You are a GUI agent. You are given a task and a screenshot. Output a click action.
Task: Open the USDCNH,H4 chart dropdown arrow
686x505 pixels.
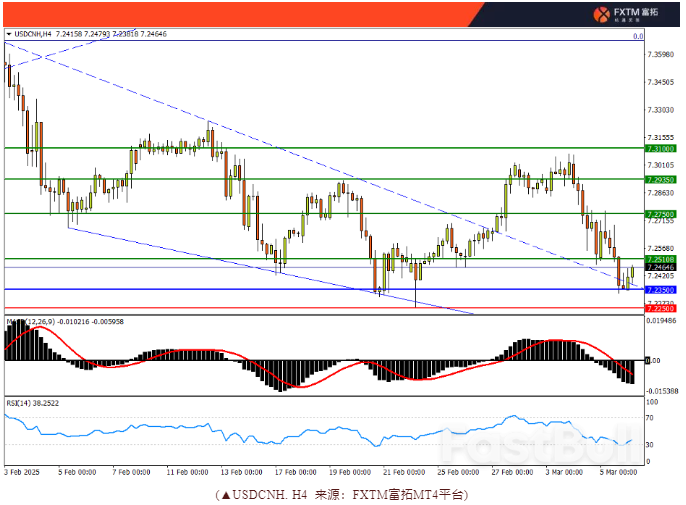click(9, 34)
